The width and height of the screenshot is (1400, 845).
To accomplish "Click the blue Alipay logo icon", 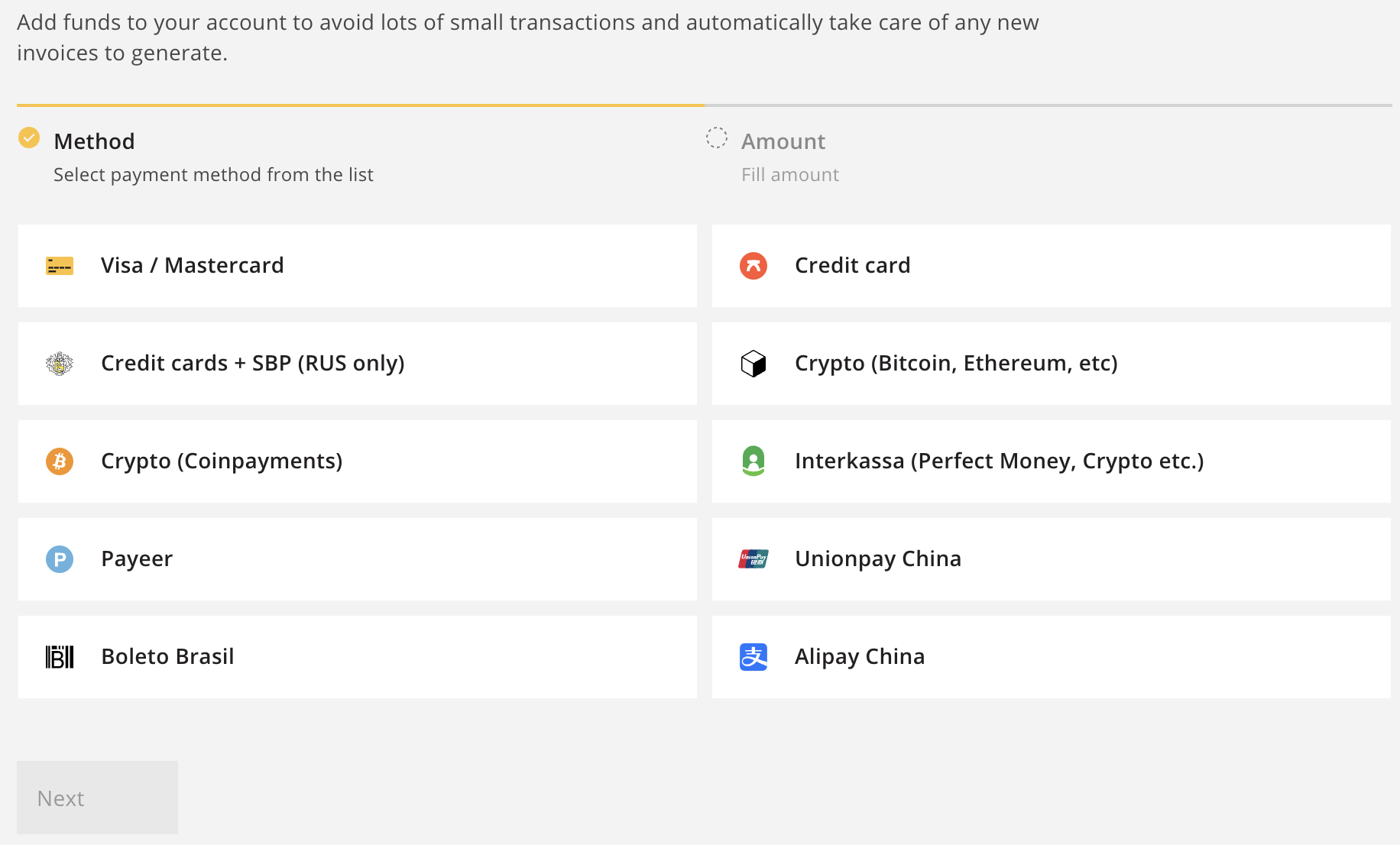I will (753, 657).
